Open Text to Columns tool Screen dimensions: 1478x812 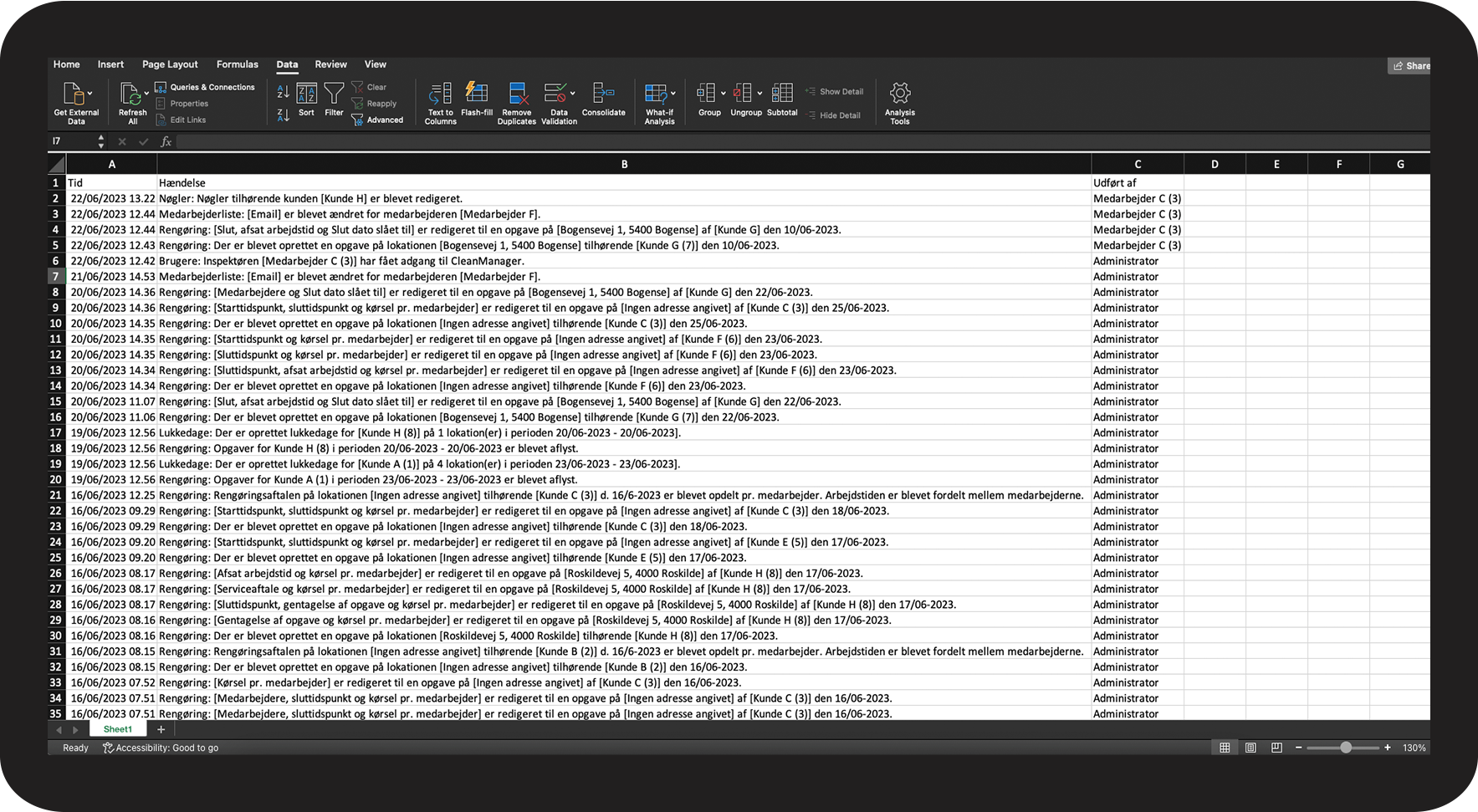pyautogui.click(x=440, y=94)
